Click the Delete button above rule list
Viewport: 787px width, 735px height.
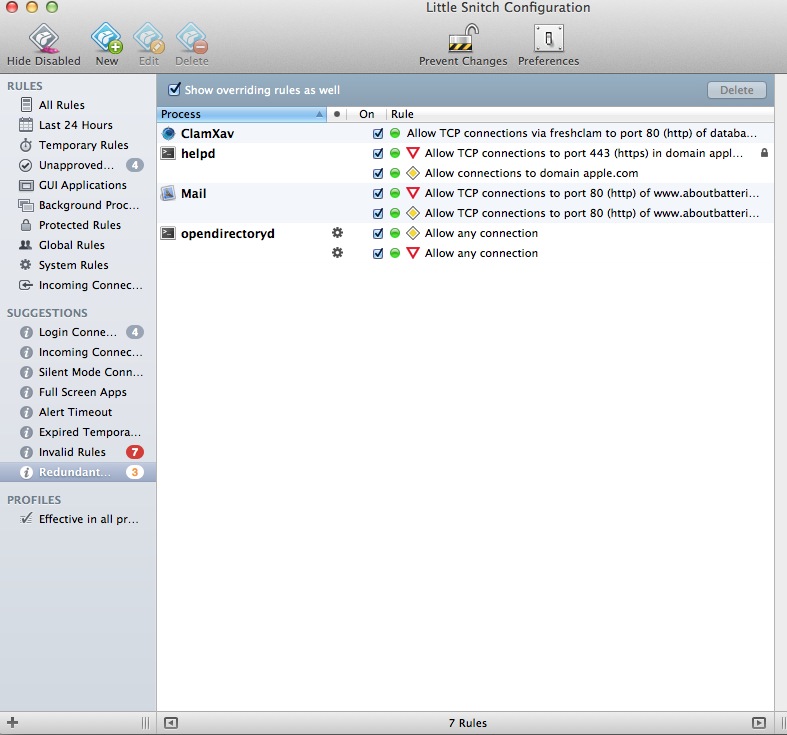pyautogui.click(x=737, y=90)
